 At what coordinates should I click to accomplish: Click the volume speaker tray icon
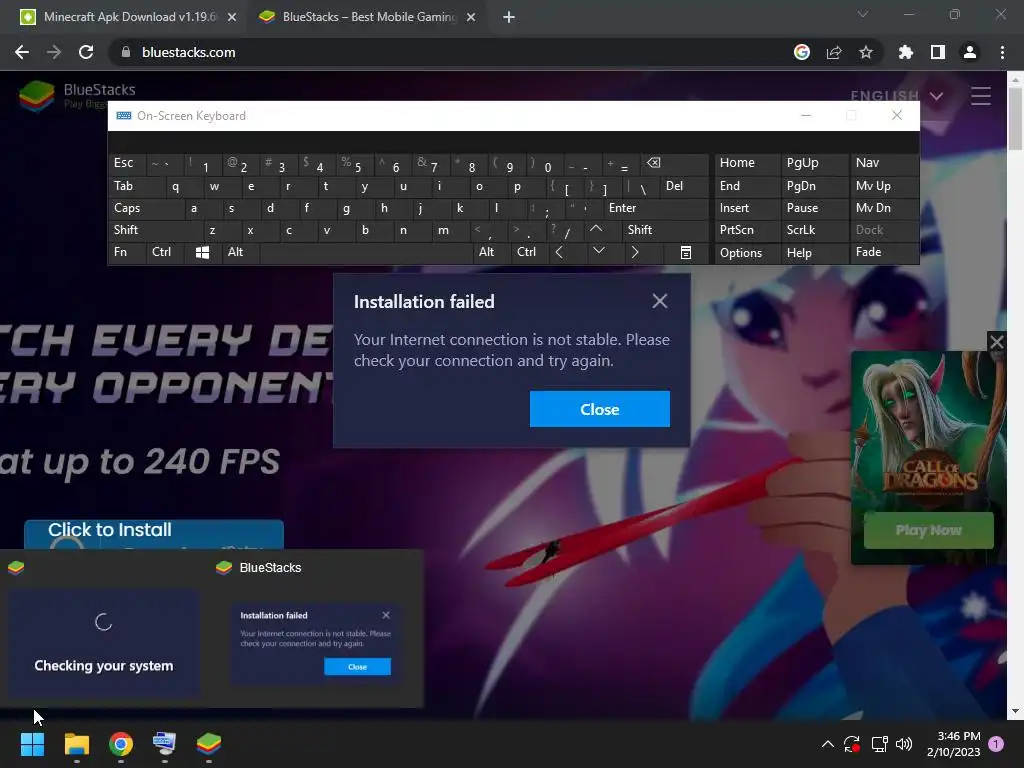coord(904,744)
